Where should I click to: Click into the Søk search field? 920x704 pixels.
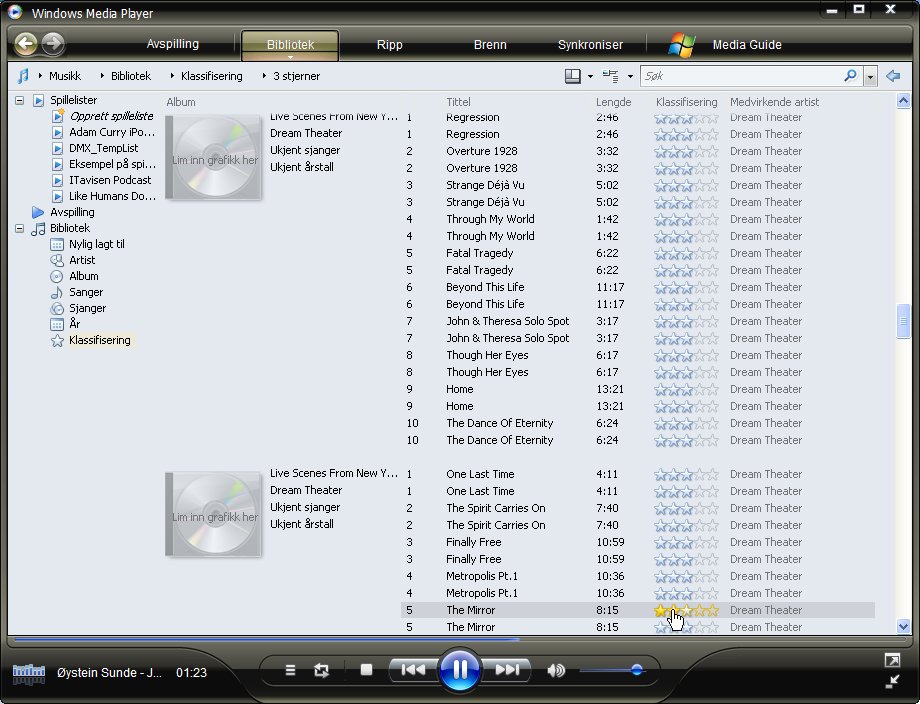pos(742,76)
